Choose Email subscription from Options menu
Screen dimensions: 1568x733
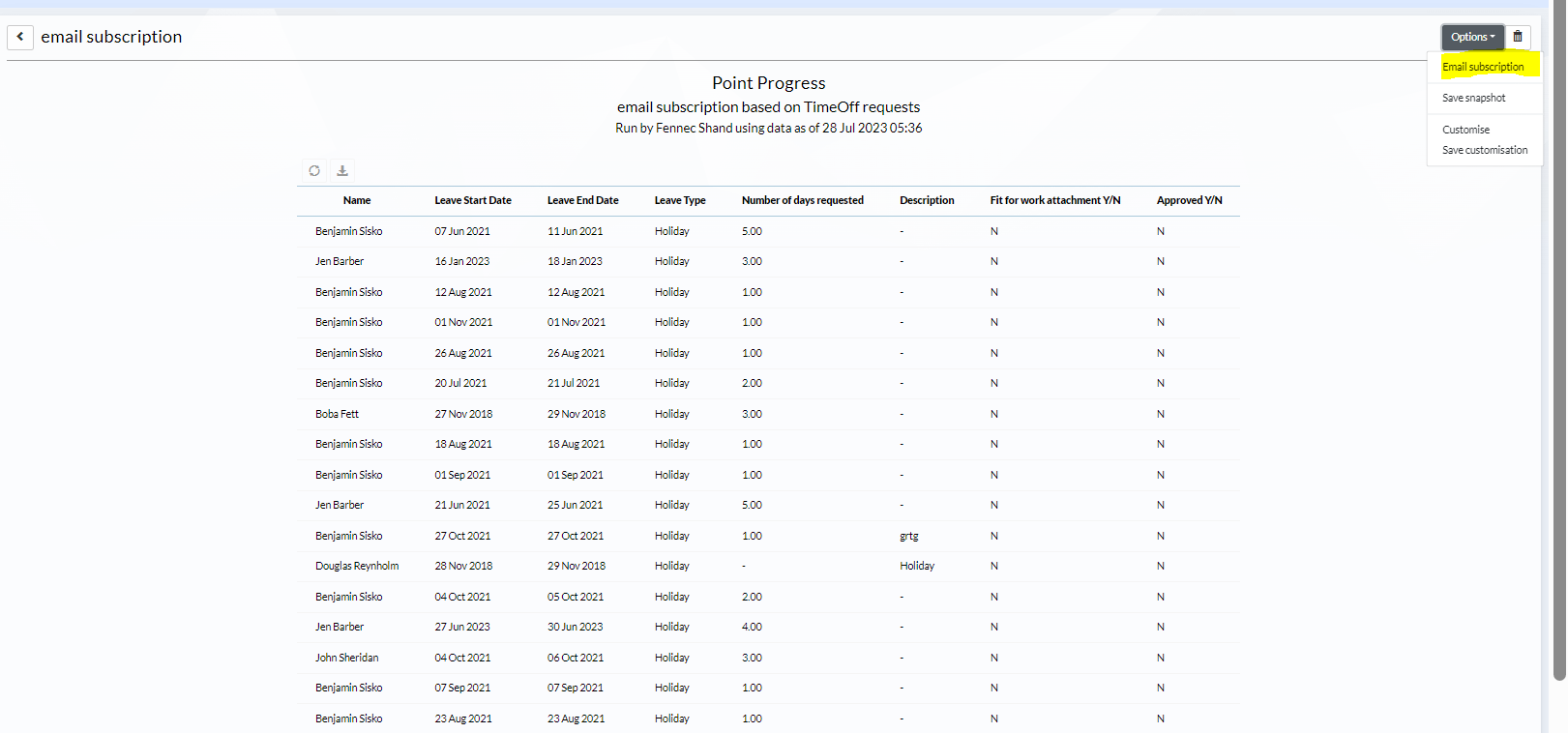point(1483,67)
